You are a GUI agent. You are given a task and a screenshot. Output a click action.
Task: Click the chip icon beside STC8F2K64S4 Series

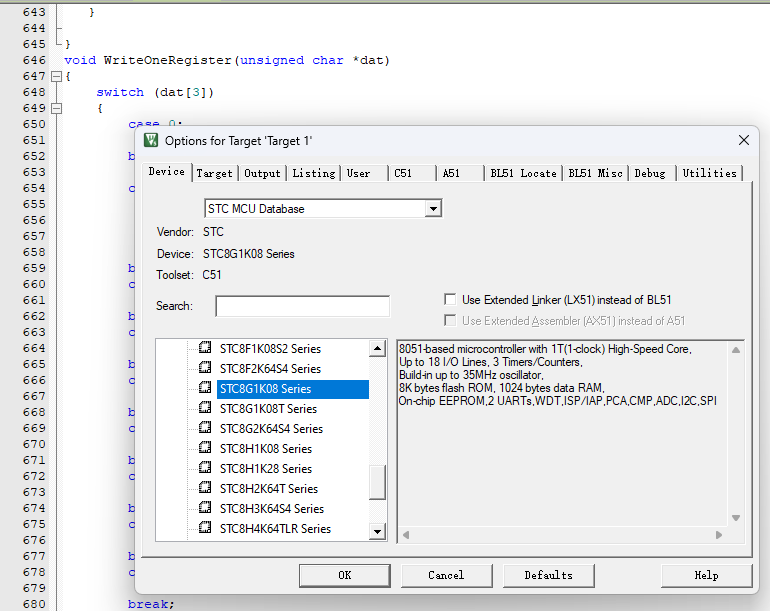click(x=205, y=368)
